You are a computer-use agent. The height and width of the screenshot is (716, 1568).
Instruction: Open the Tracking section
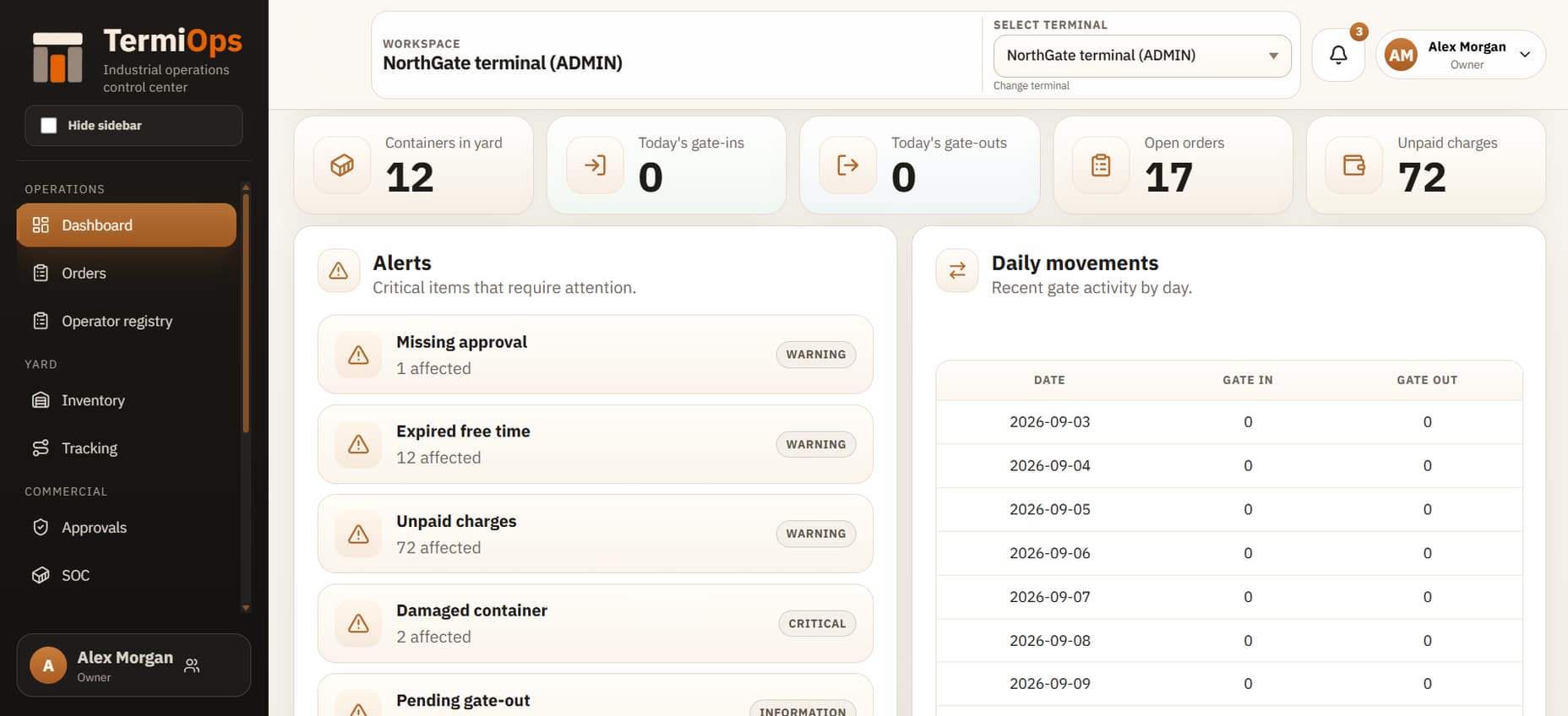(127, 448)
